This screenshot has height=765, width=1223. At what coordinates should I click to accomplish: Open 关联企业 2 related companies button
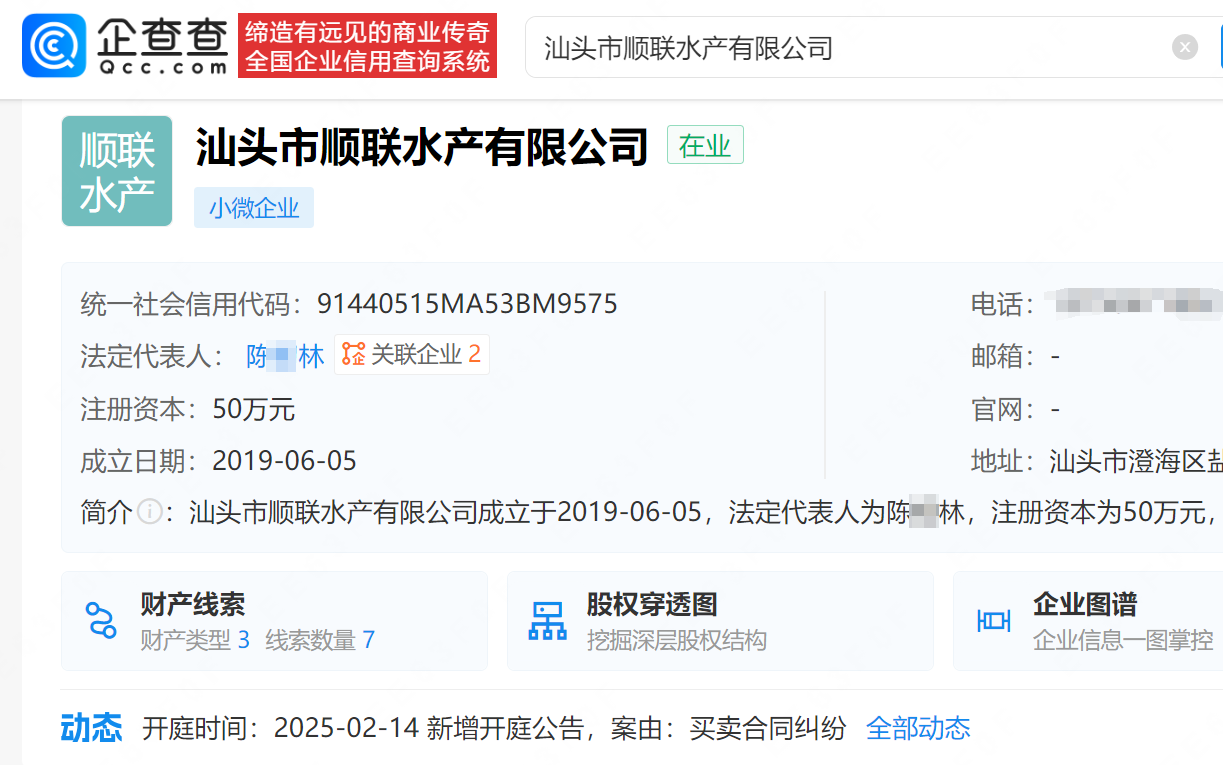411,354
